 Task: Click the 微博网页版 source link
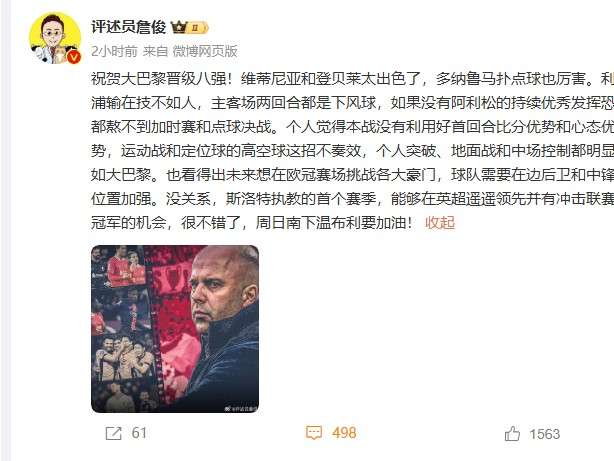pos(205,51)
